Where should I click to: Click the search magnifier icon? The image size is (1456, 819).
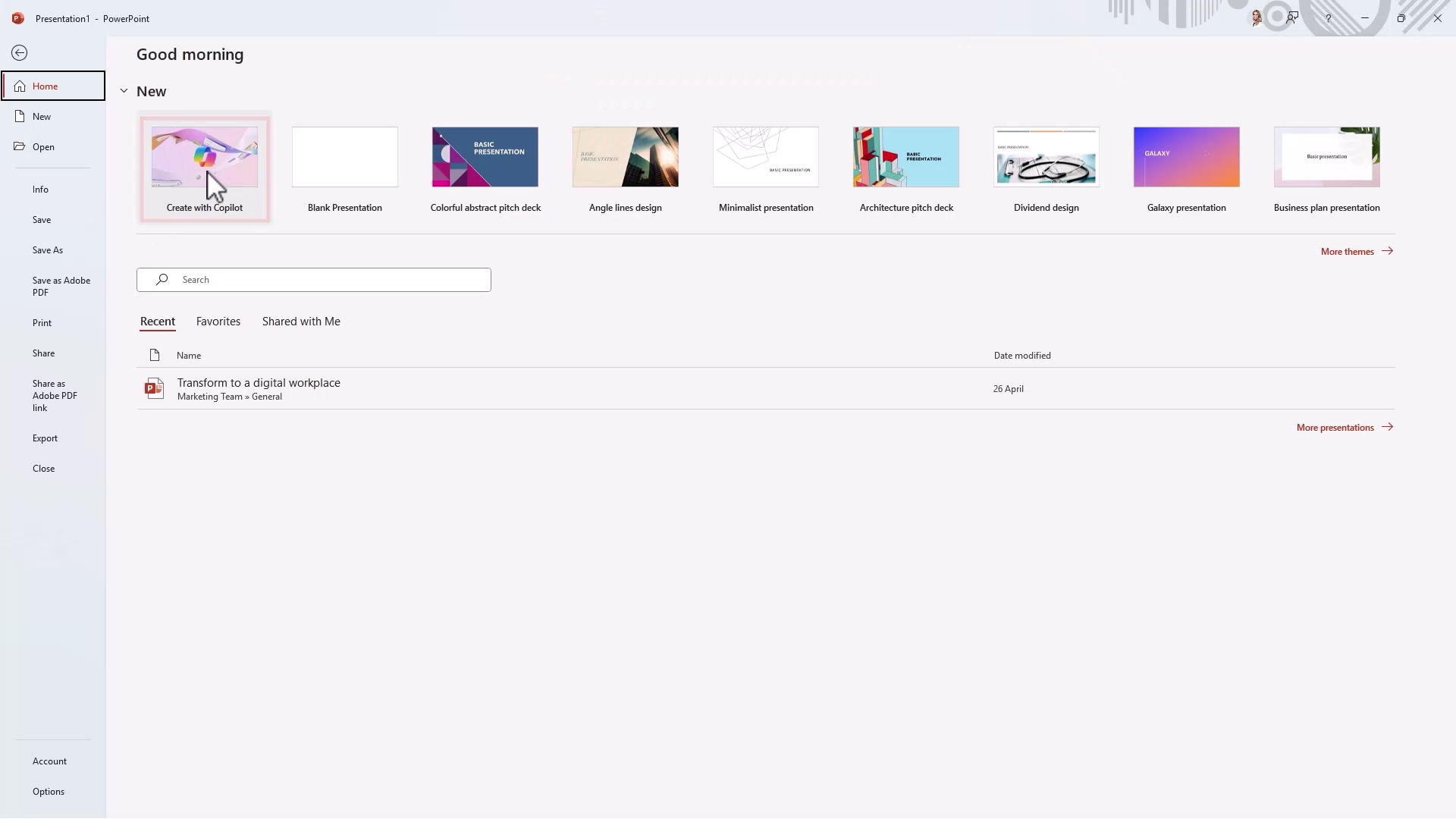[x=162, y=280]
